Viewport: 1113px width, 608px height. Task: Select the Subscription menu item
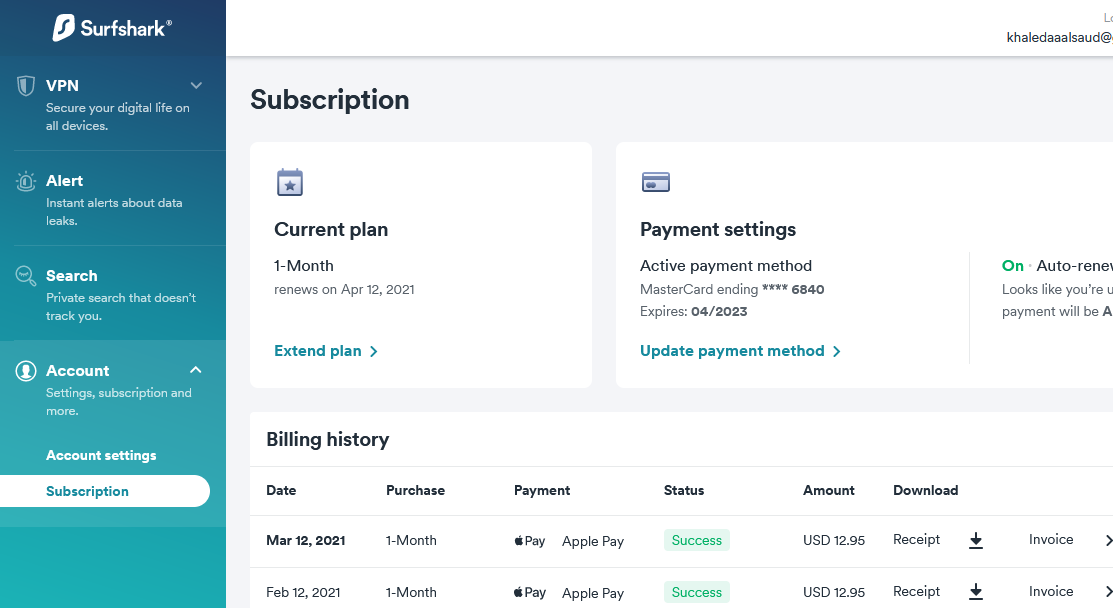coord(104,491)
